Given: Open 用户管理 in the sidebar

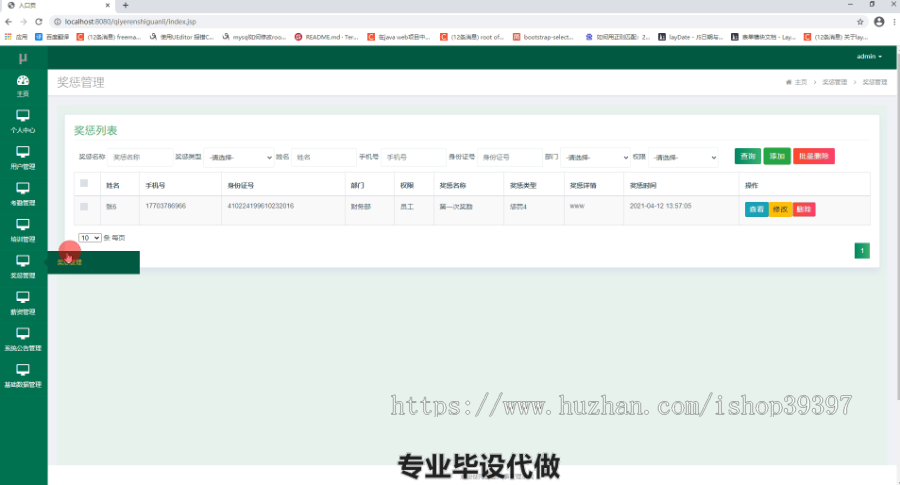Looking at the screenshot, I should pyautogui.click(x=23, y=158).
